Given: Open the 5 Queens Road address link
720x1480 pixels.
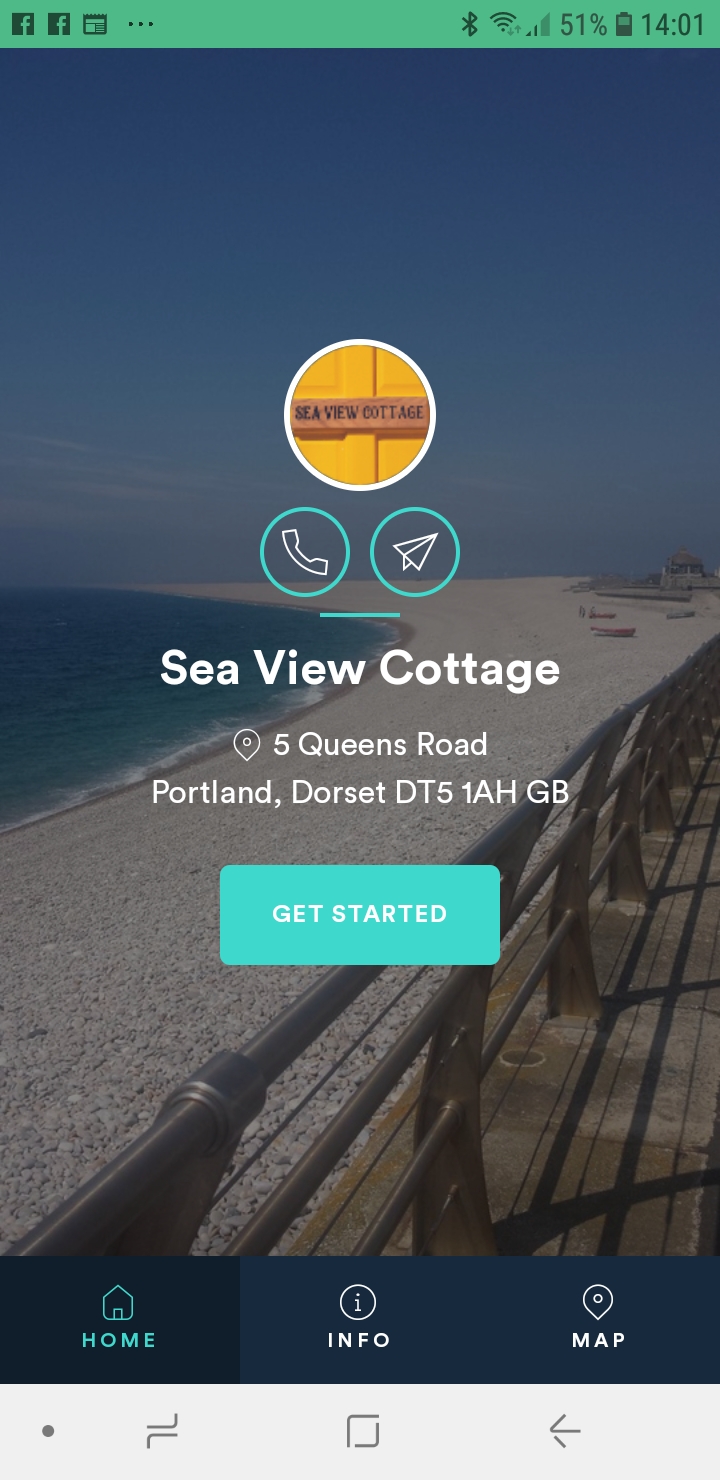Looking at the screenshot, I should (380, 744).
